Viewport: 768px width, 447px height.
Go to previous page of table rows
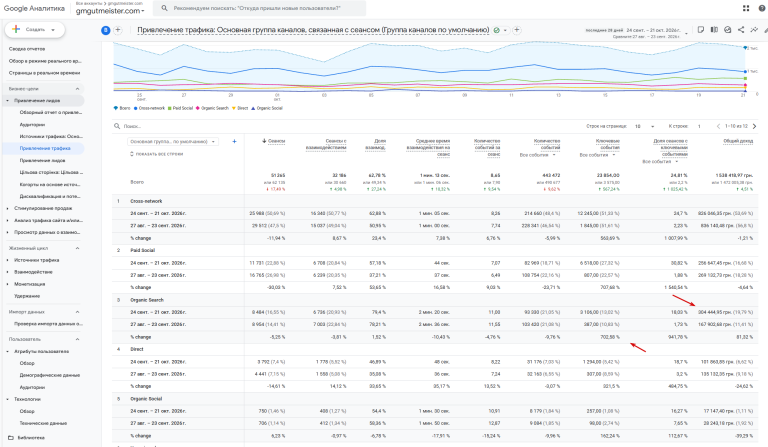point(718,126)
